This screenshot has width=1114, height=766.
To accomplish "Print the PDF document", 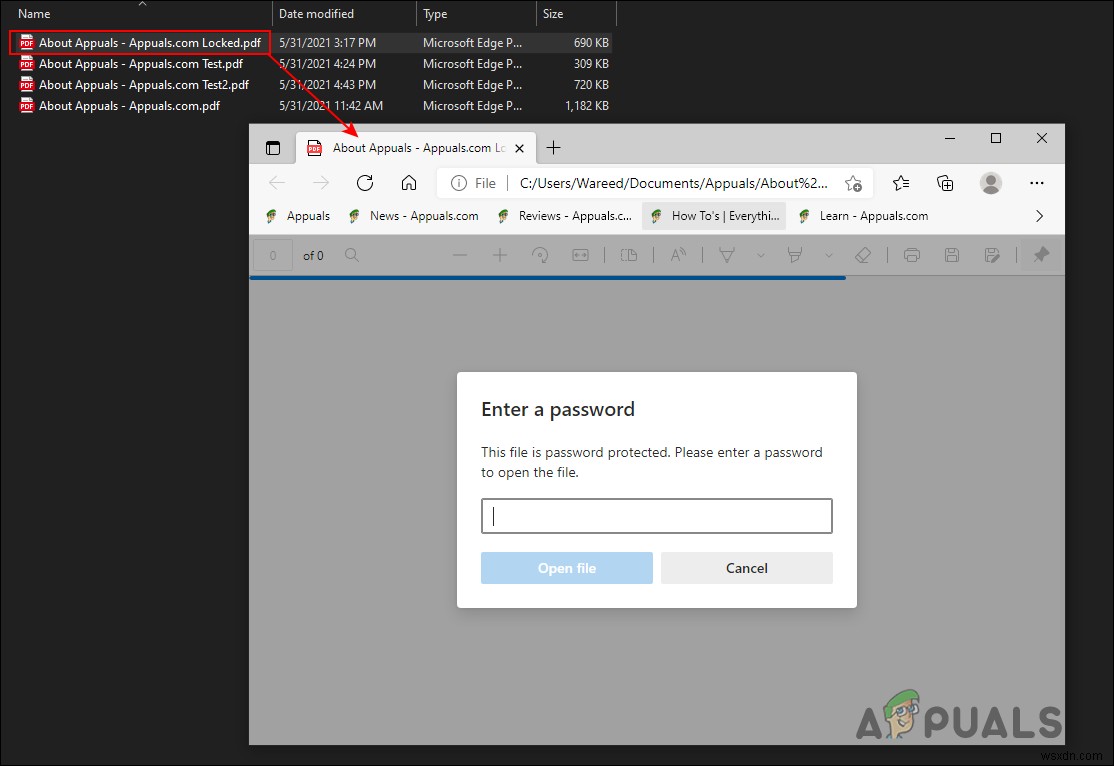I will [x=912, y=255].
